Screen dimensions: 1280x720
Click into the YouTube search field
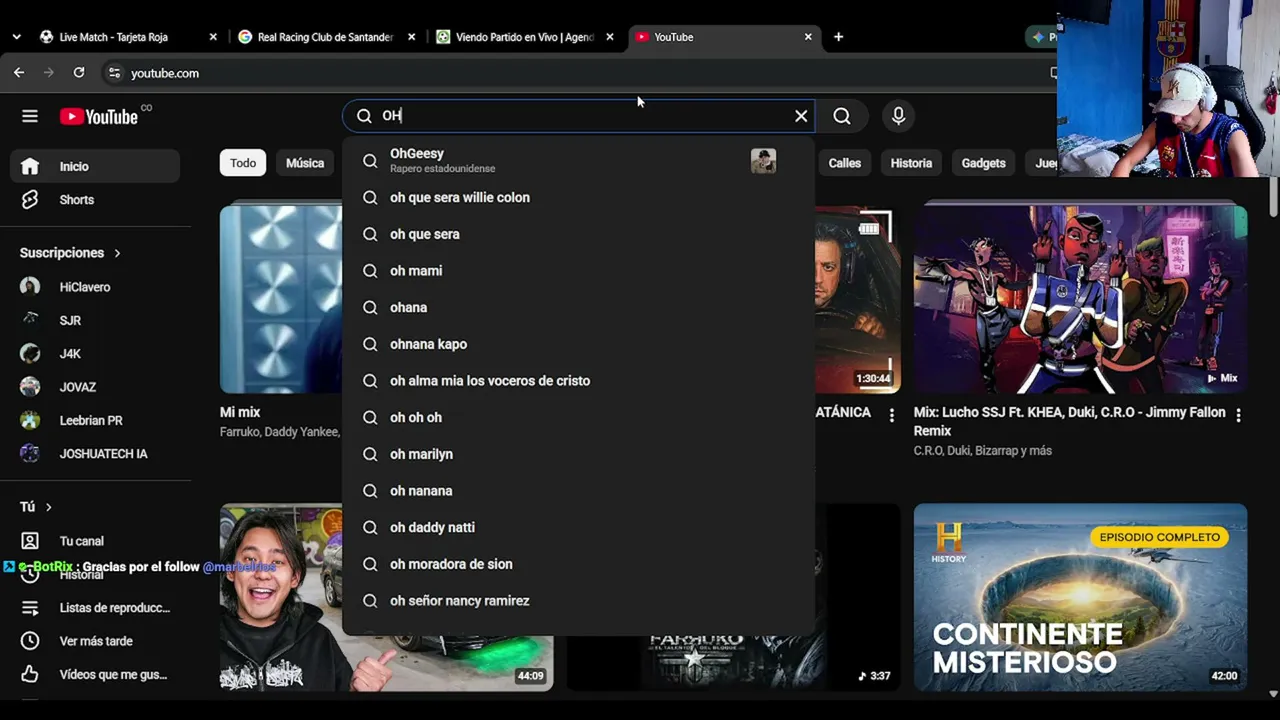[x=580, y=116]
